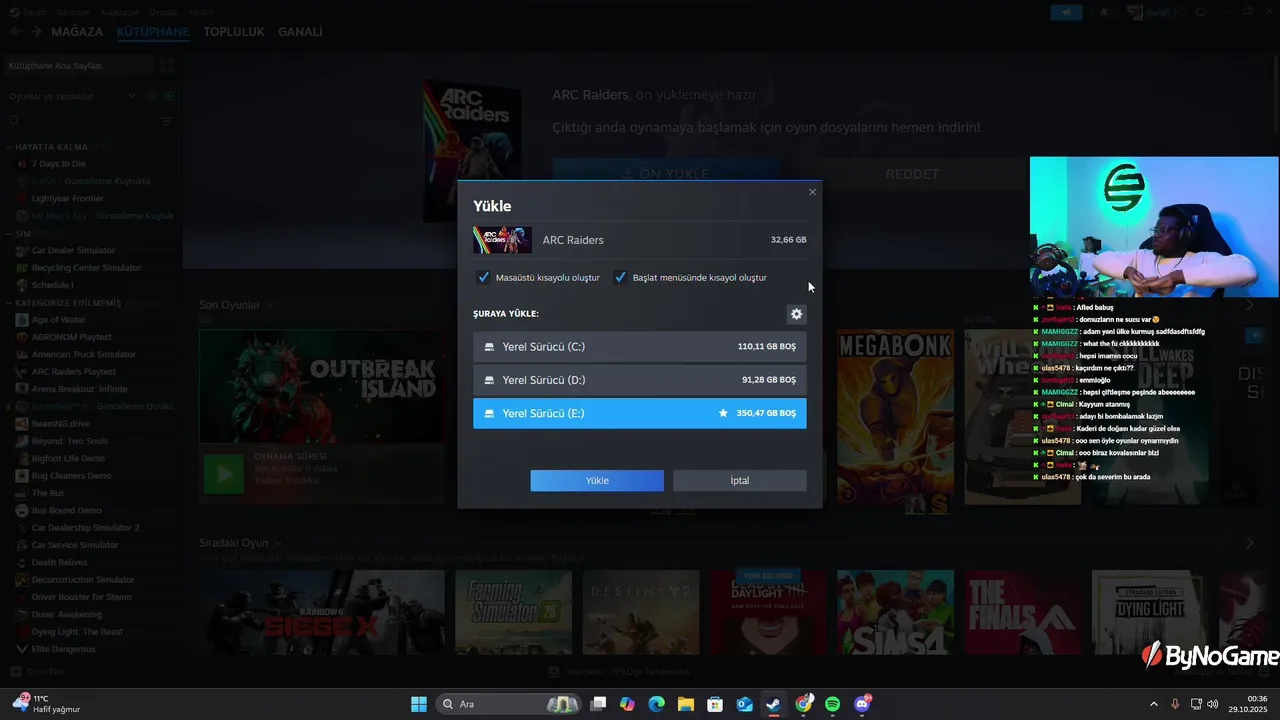The image size is (1280, 720).
Task: Open File Explorer from taskbar
Action: click(686, 704)
